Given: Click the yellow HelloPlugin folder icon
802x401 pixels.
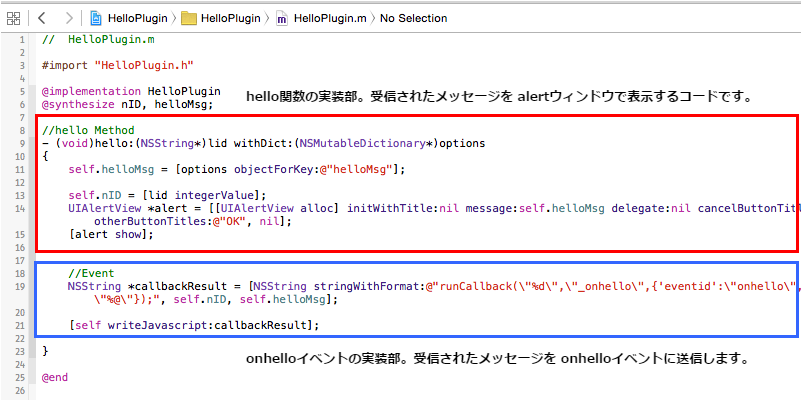Looking at the screenshot, I should pos(189,18).
